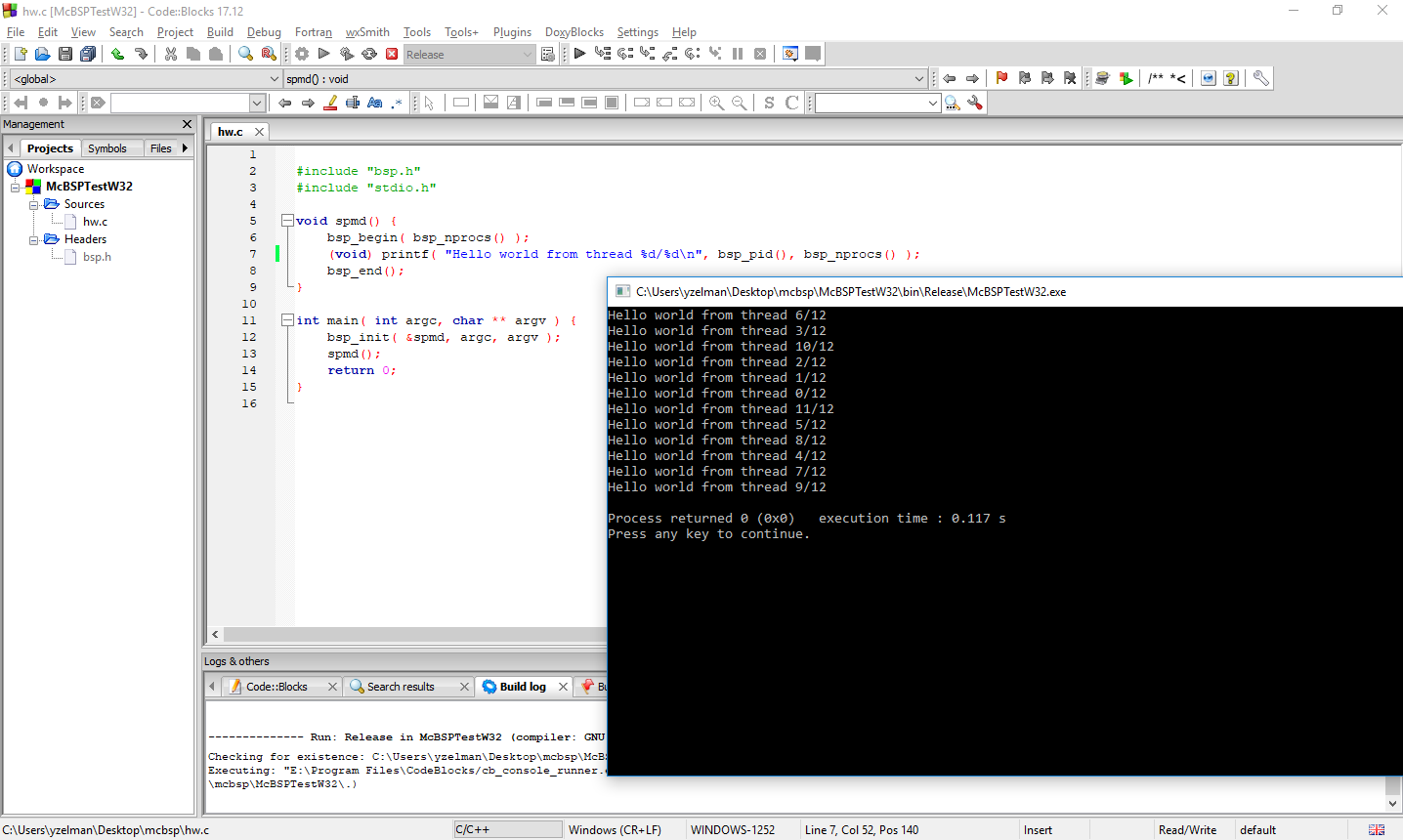The width and height of the screenshot is (1403, 840).
Task: Open the Debug menu
Action: click(x=264, y=32)
